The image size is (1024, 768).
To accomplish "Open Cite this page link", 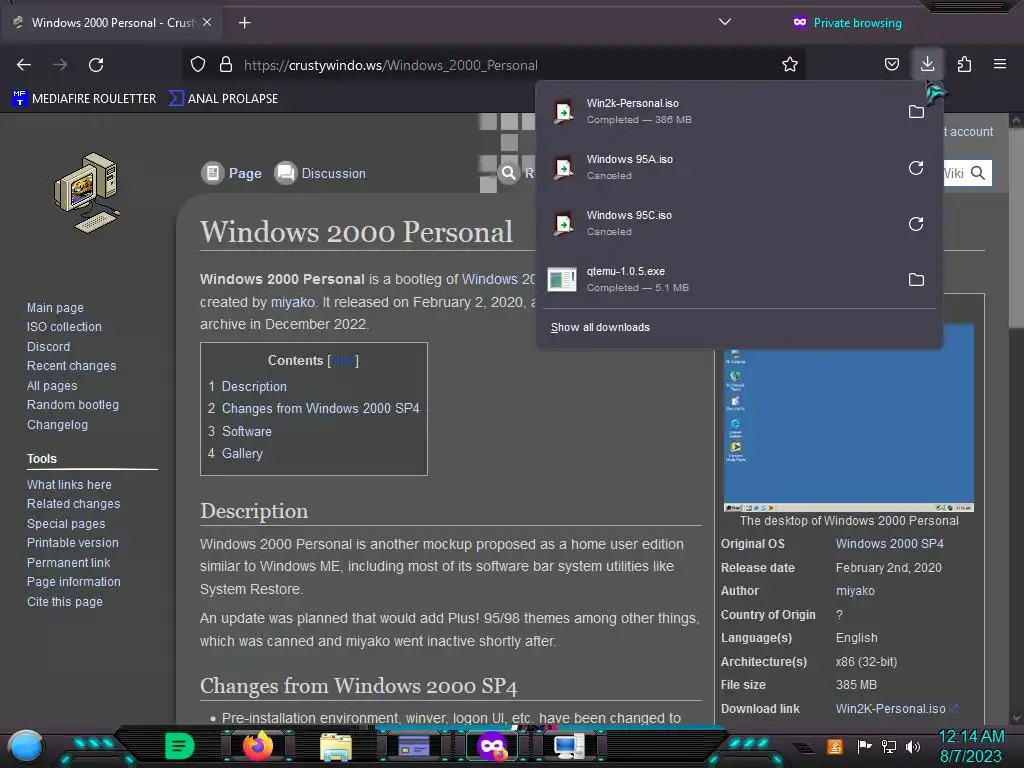I will 65,601.
